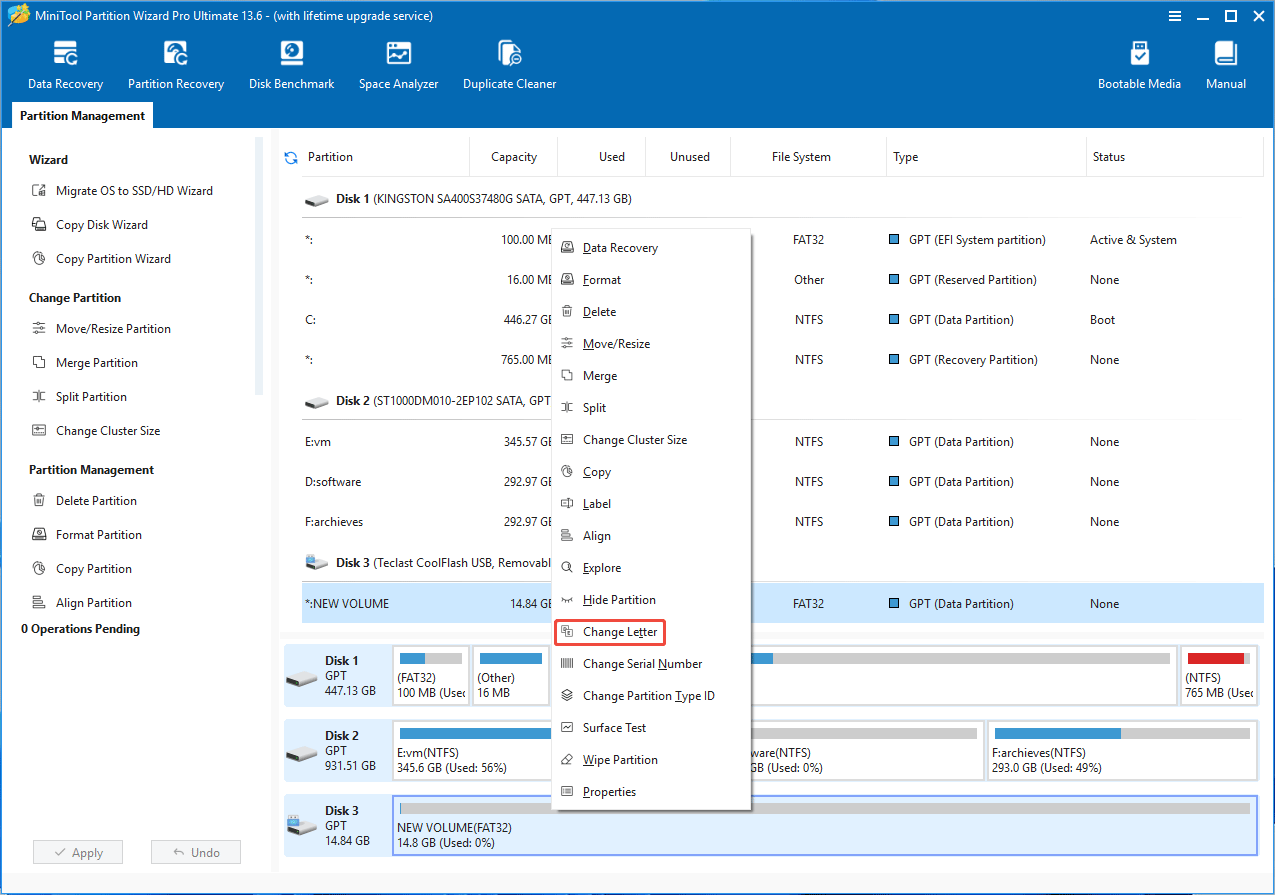Select the 16 MB Other block in disk map
The image size is (1275, 895).
(510, 675)
